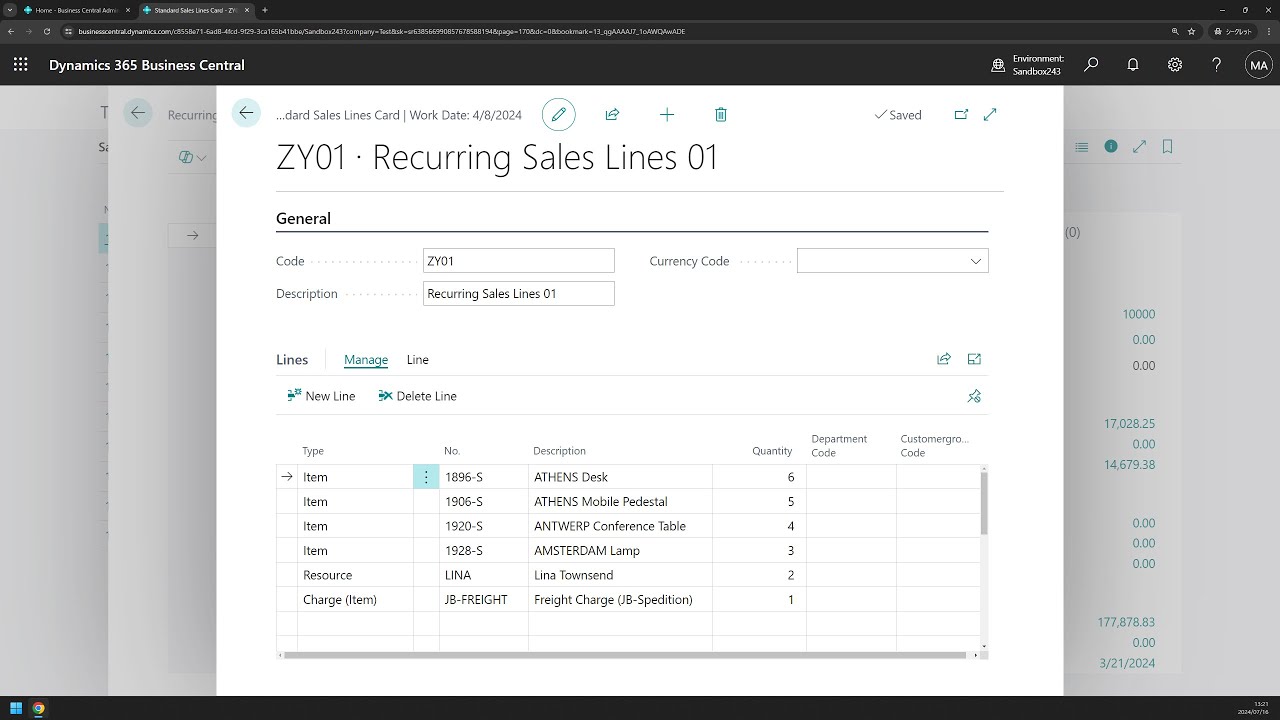Click the information icon on background page
The width and height of the screenshot is (1280, 720).
click(x=1110, y=146)
